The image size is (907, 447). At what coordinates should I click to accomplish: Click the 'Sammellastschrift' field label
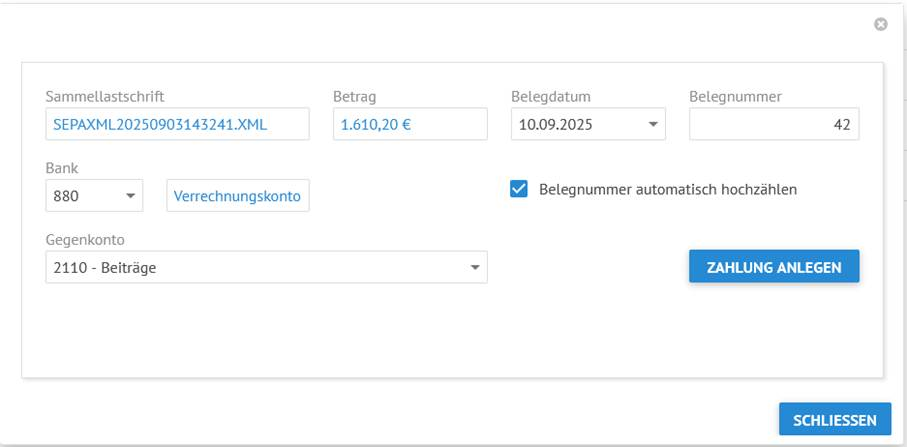coord(105,97)
